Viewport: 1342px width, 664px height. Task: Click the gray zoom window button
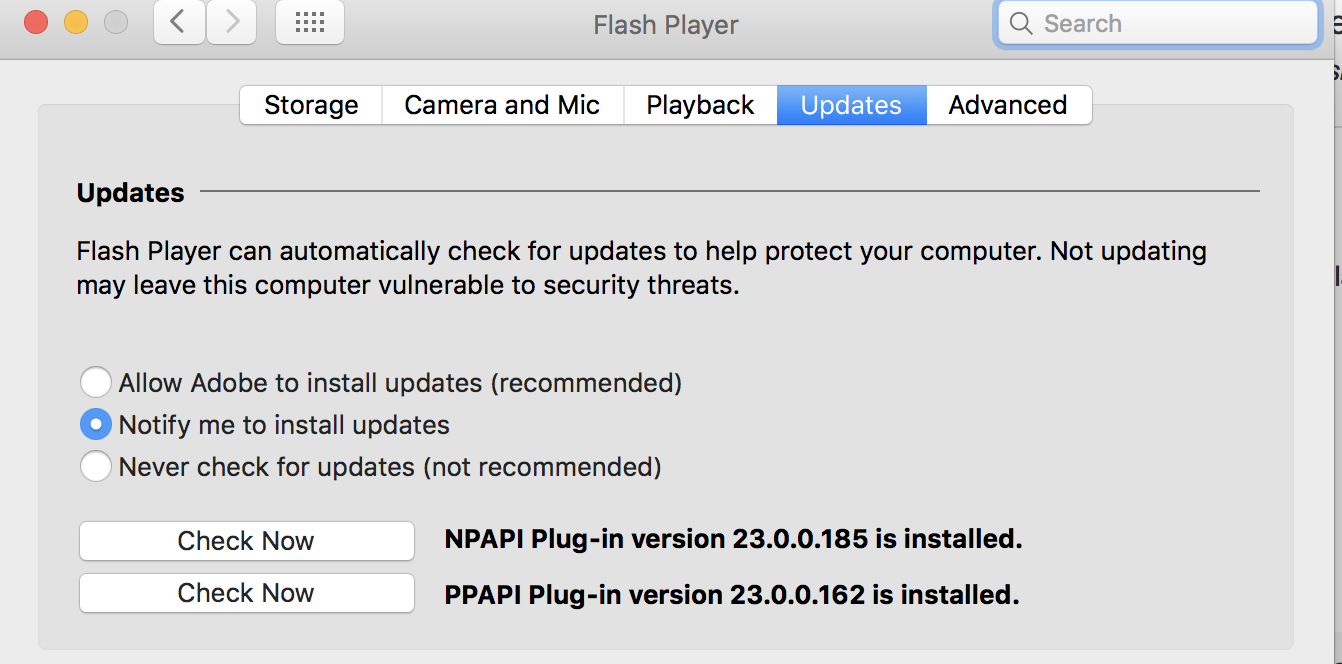[116, 22]
